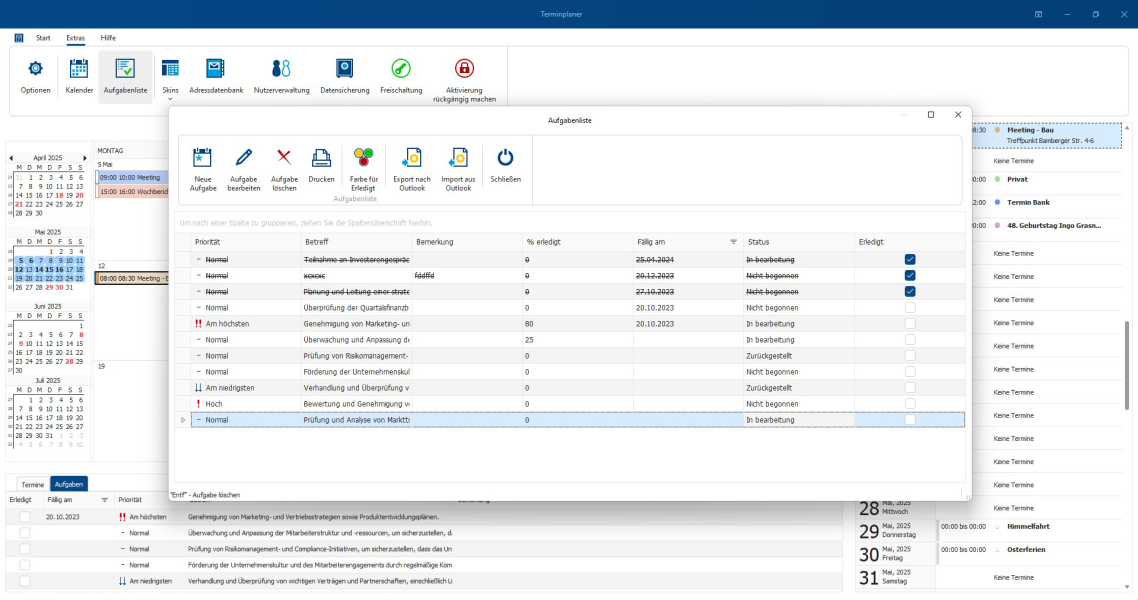Open Aufgabe bearbeiten in the toolbar
1138x600 pixels.
pos(244,157)
